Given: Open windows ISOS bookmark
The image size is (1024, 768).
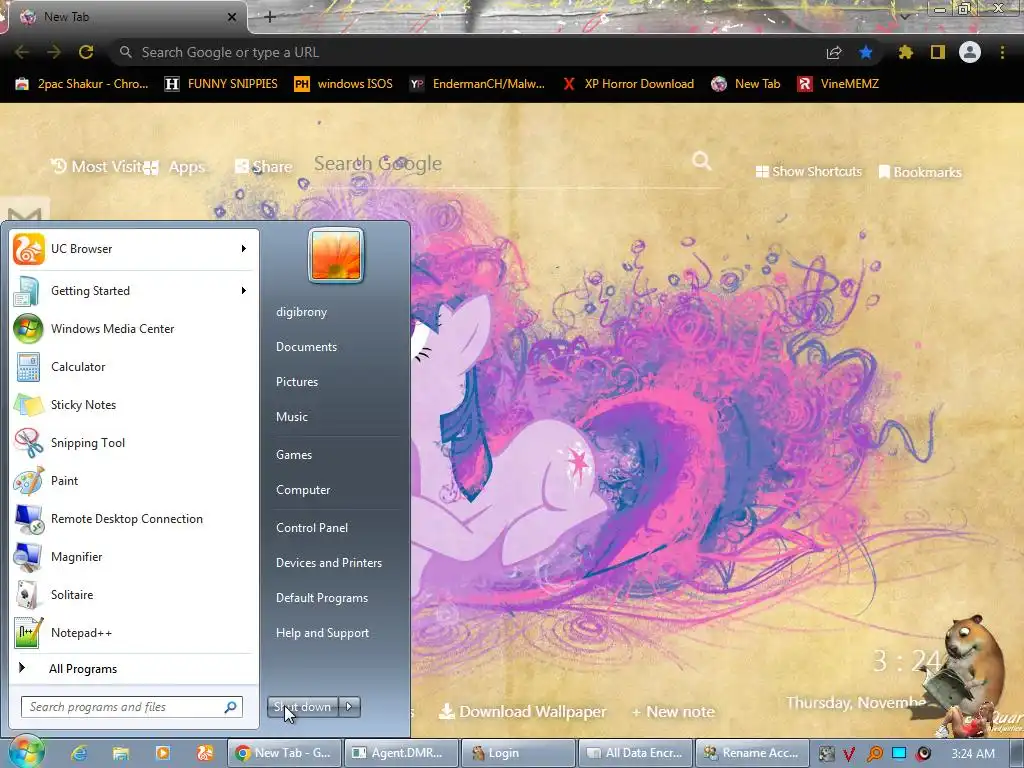Looking at the screenshot, I should click(344, 84).
